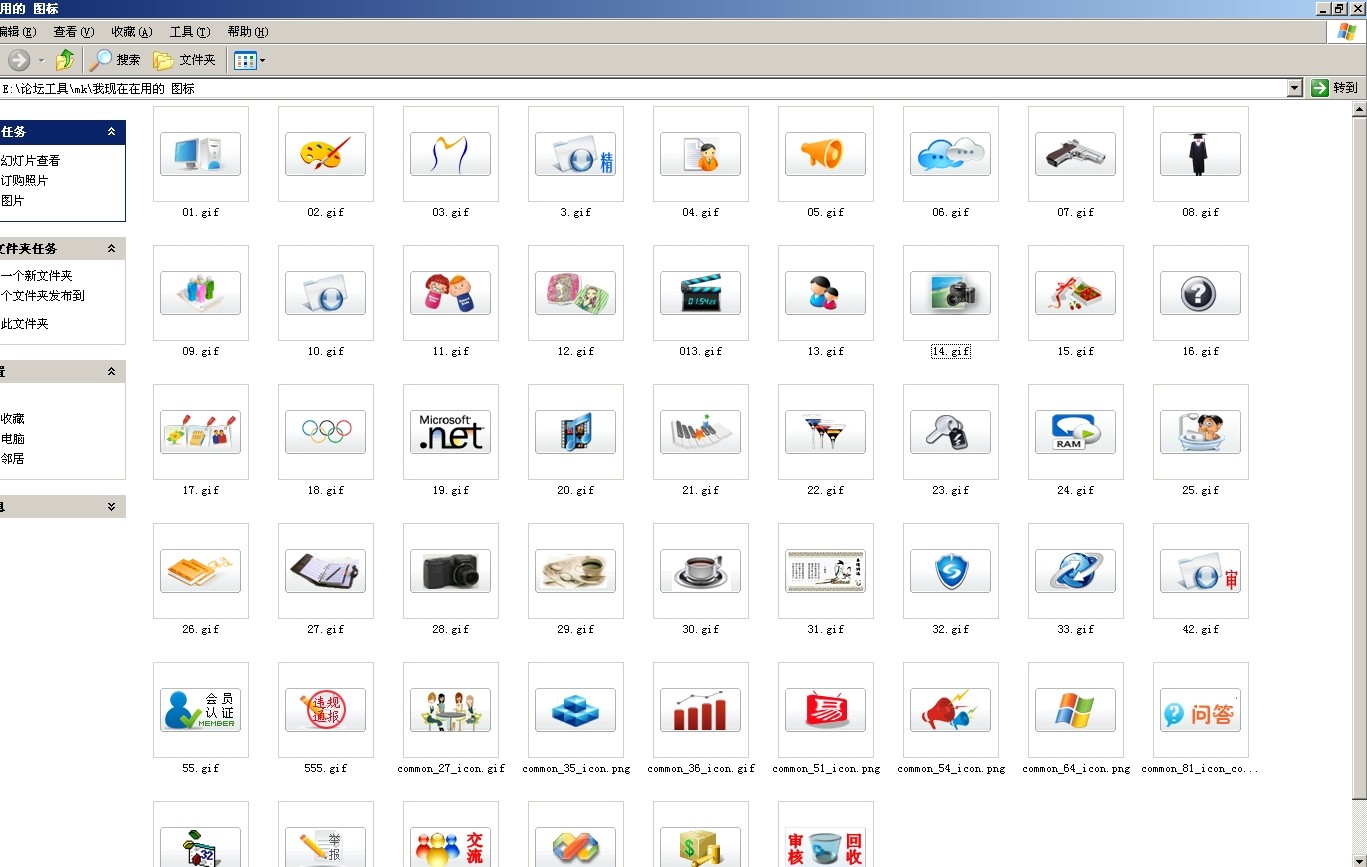1367x867 pixels.
Task: Select the Microsoft .net thumbnail 19.gif
Action: pos(451,432)
